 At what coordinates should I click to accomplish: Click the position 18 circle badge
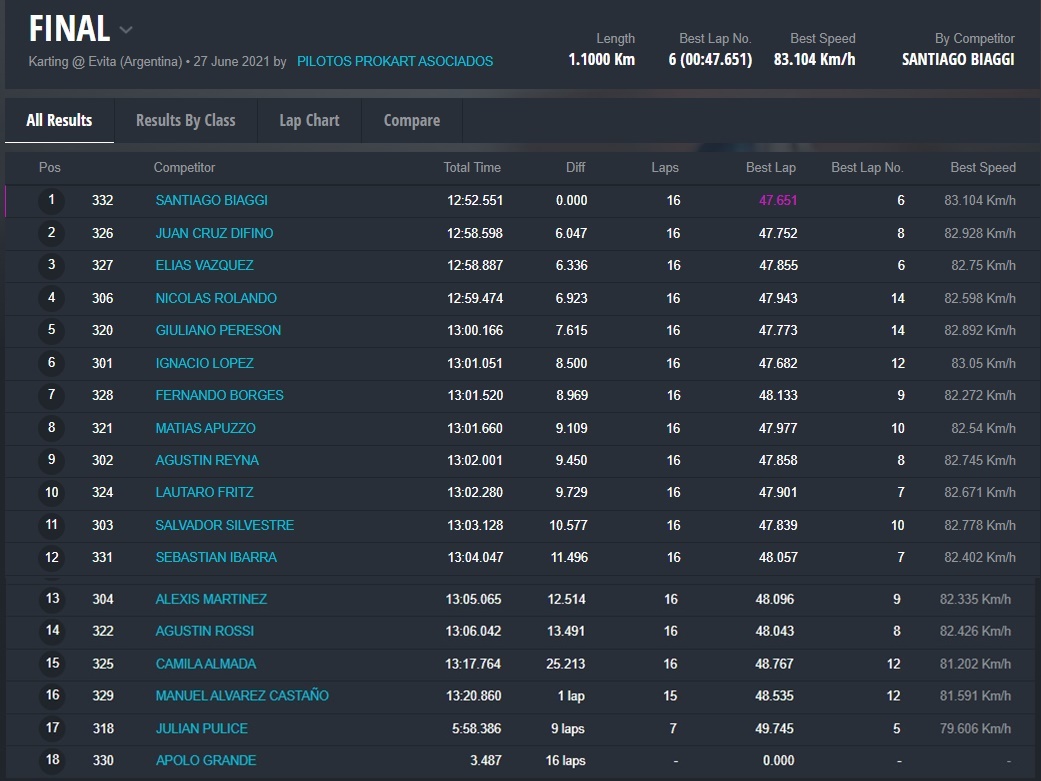pos(52,760)
